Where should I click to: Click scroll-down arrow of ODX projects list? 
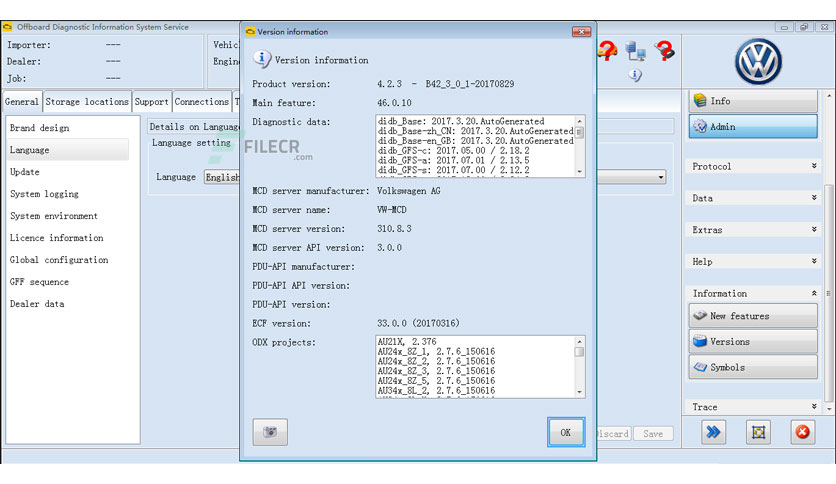(x=580, y=392)
